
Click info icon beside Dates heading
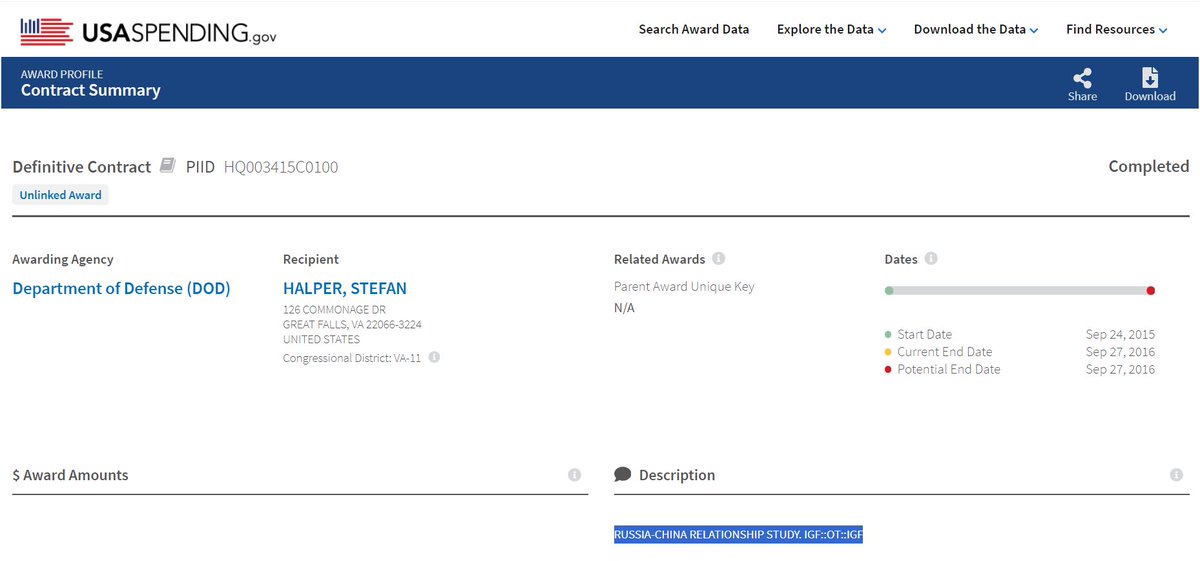(931, 259)
